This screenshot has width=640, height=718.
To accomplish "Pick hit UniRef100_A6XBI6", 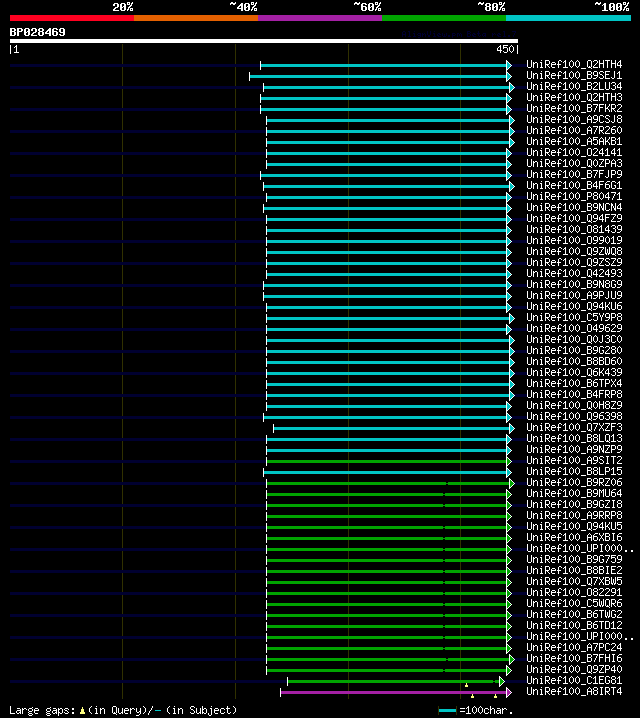I will (x=574, y=537).
